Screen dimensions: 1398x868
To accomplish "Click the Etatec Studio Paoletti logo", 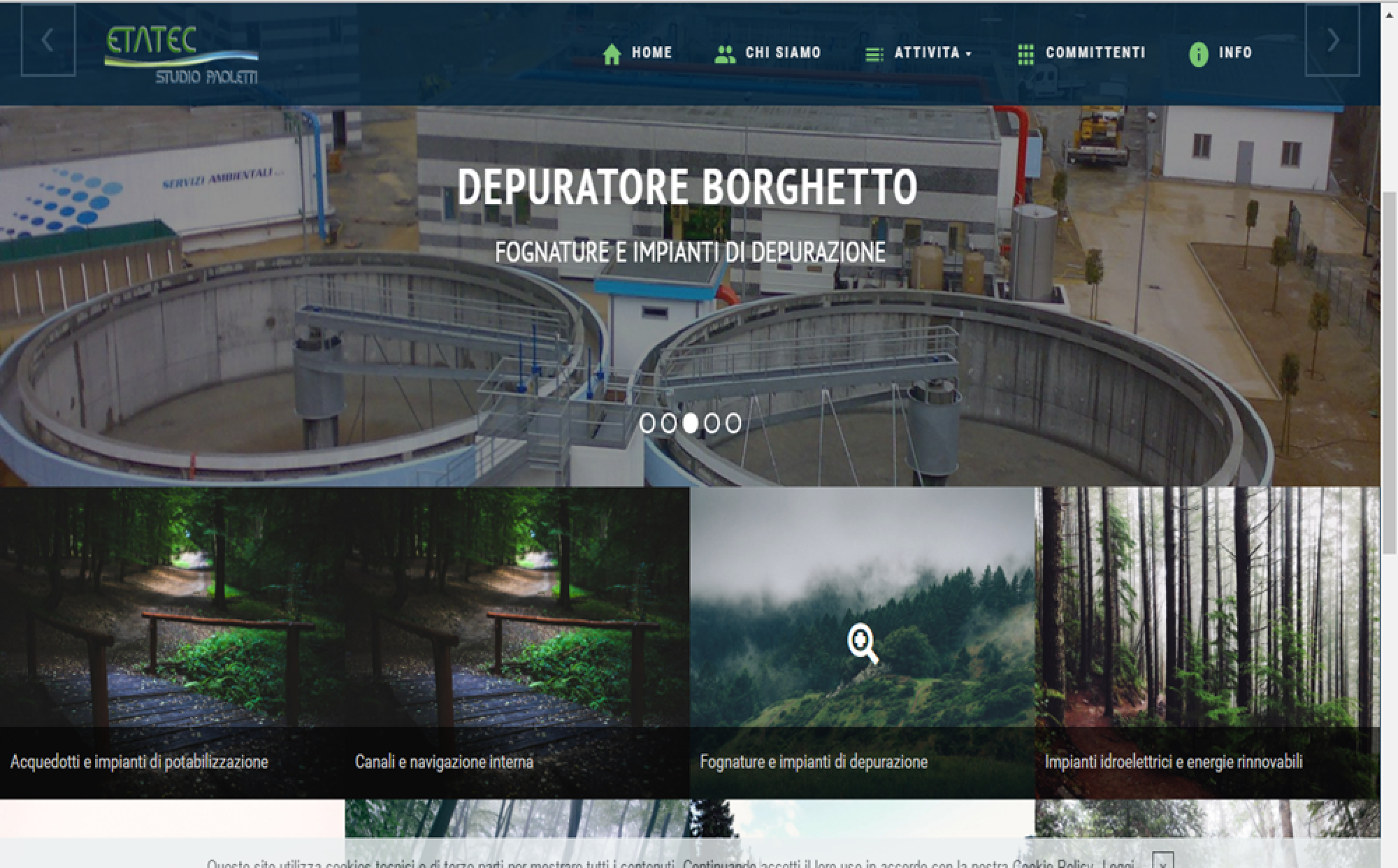I will 182,55.
